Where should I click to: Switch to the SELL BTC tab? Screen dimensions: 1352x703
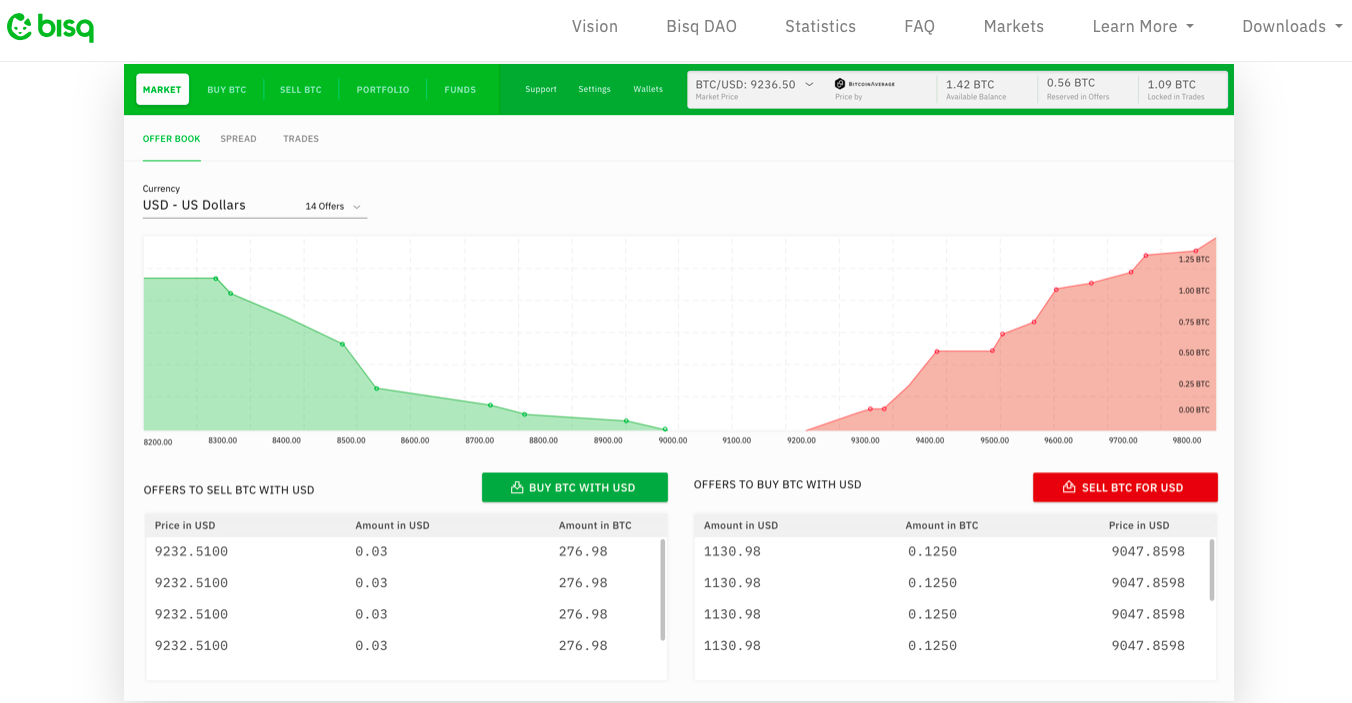[301, 90]
